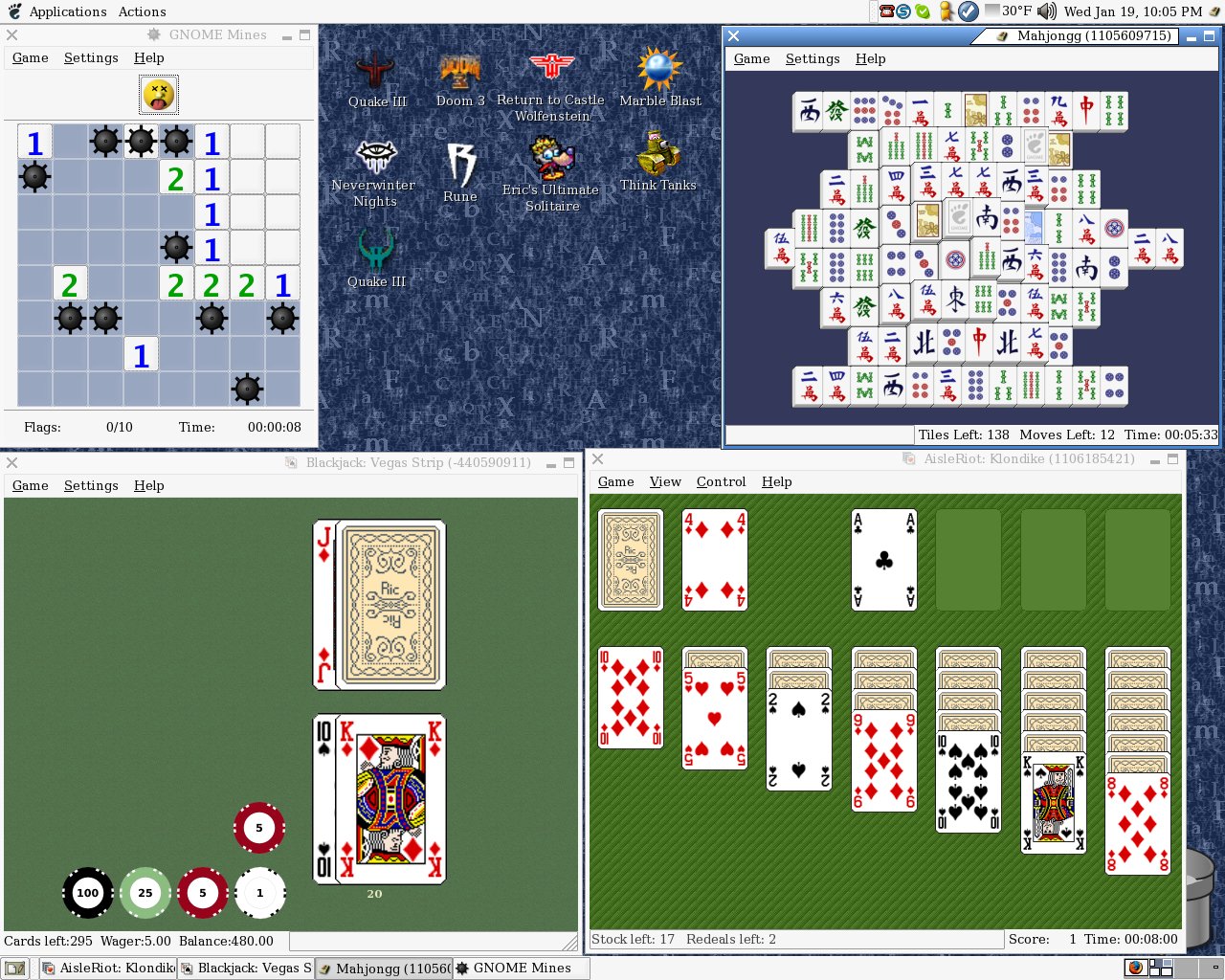Select the 9 of diamonds in the Klondike tableau
The height and width of the screenshot is (980, 1225).
click(x=883, y=761)
